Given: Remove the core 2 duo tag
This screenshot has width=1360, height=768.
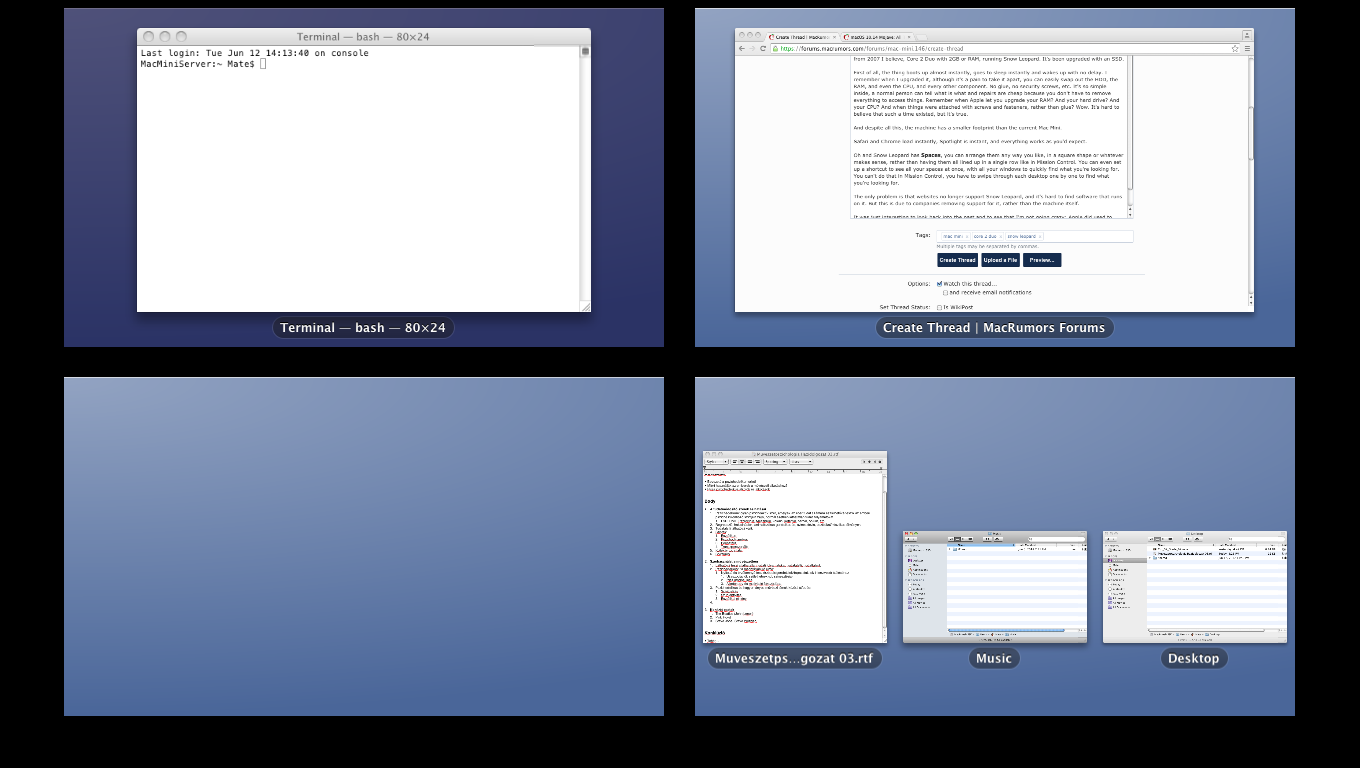Looking at the screenshot, I should click(x=1000, y=237).
